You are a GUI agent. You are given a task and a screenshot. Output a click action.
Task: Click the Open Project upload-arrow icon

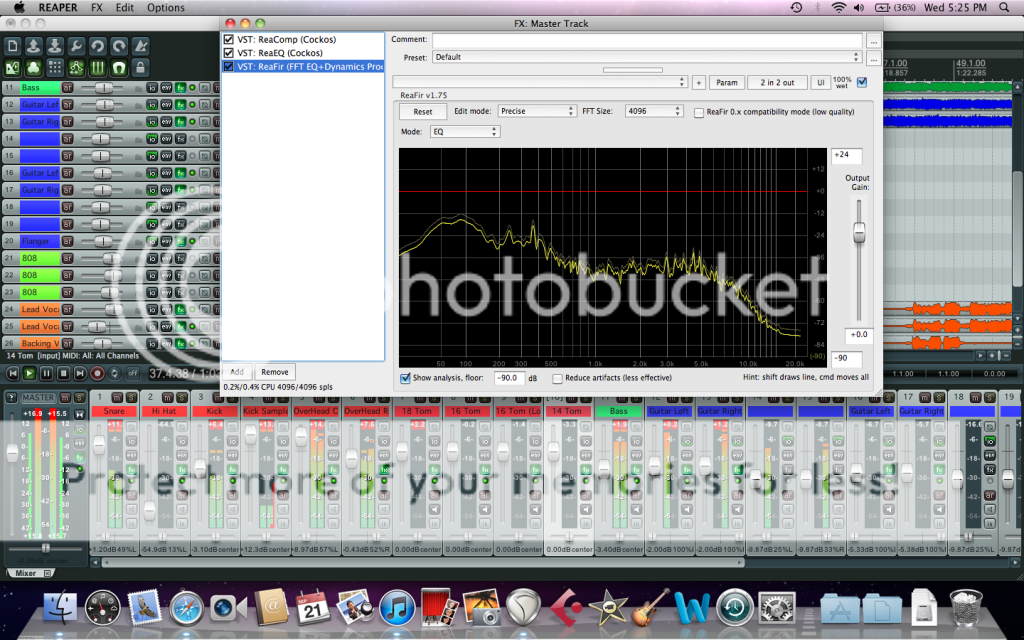pyautogui.click(x=33, y=46)
